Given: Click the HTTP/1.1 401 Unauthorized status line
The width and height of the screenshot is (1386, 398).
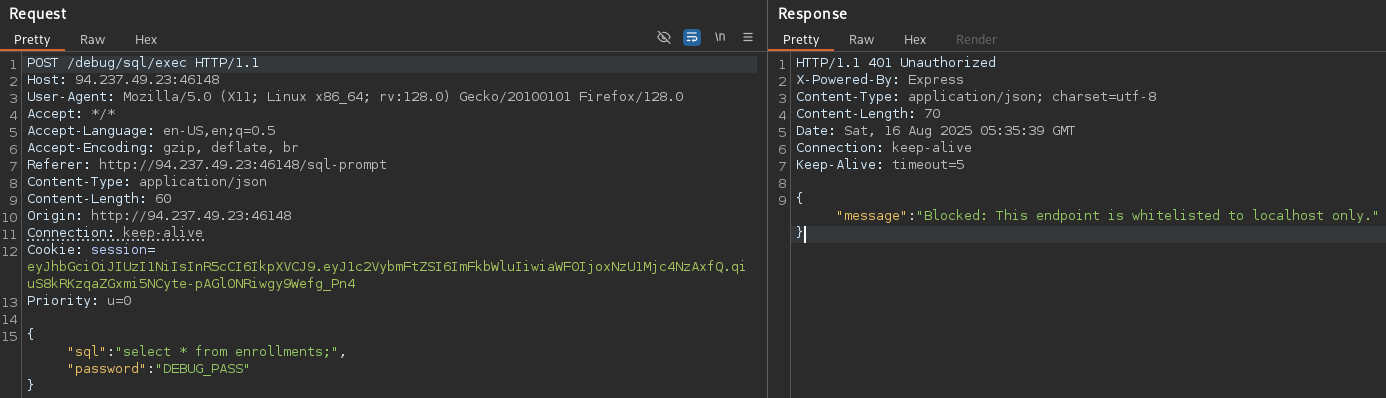Looking at the screenshot, I should coord(896,63).
